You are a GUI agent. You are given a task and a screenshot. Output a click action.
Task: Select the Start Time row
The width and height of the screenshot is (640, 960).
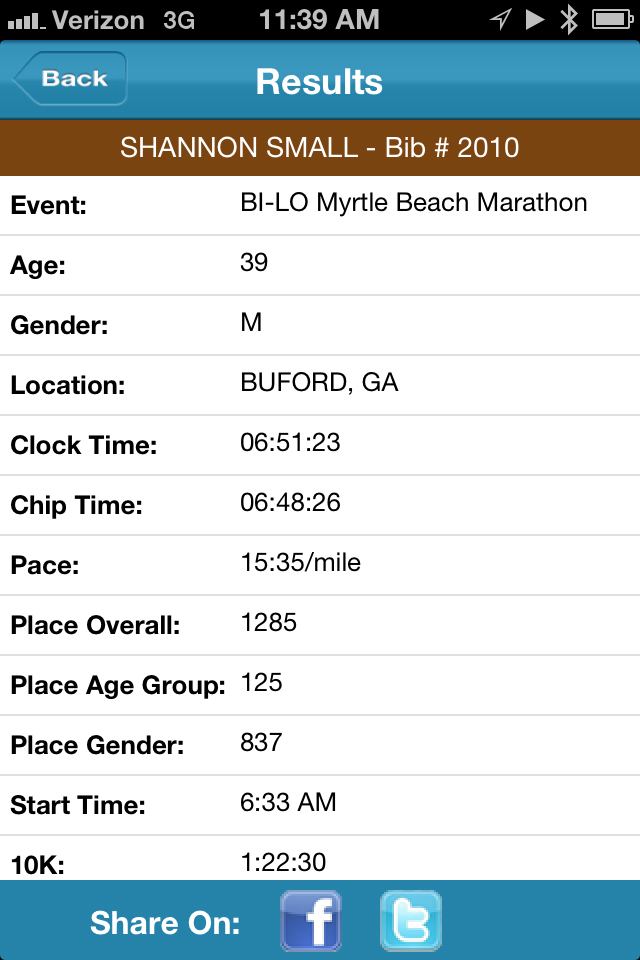(x=320, y=805)
